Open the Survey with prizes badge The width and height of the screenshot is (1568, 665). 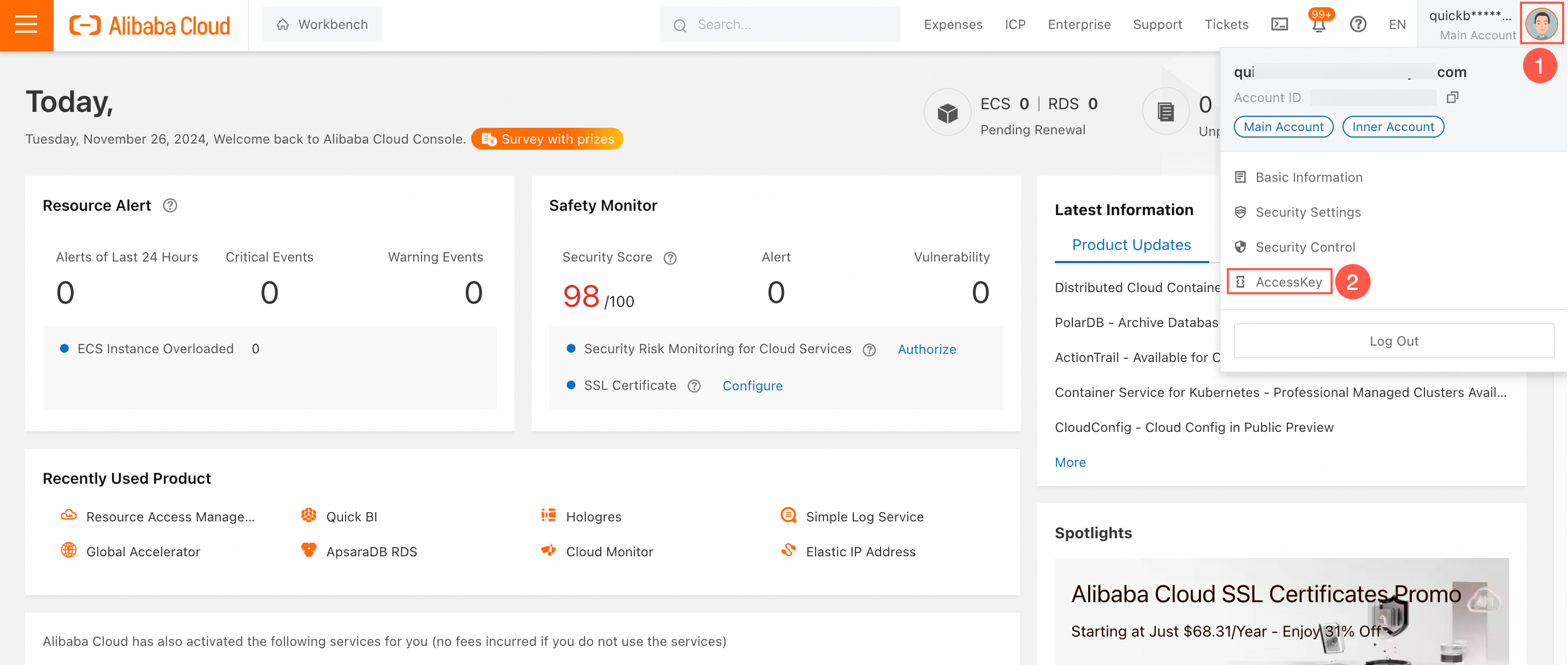[x=547, y=139]
